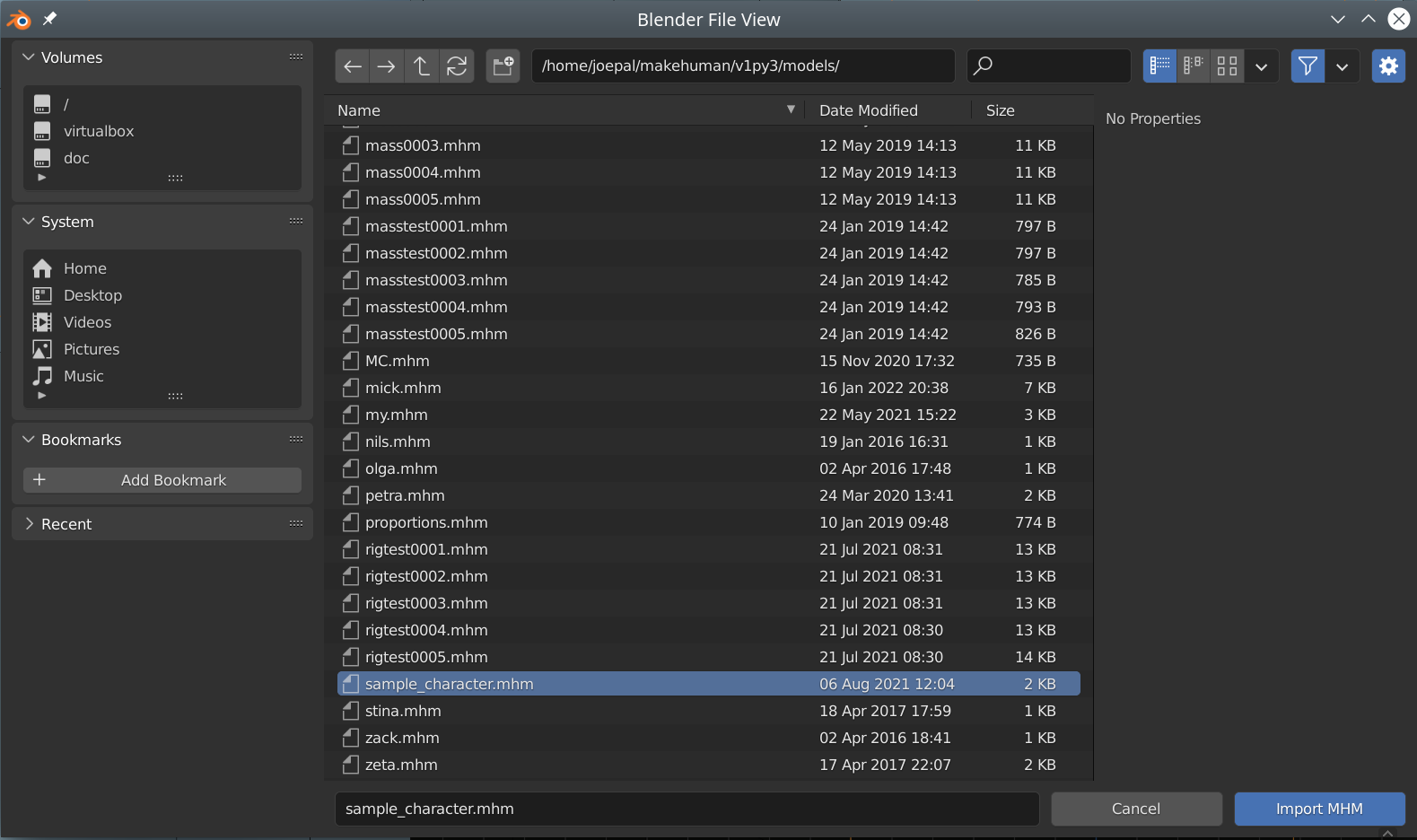
Task: Select my.mhm file
Action: click(x=709, y=415)
